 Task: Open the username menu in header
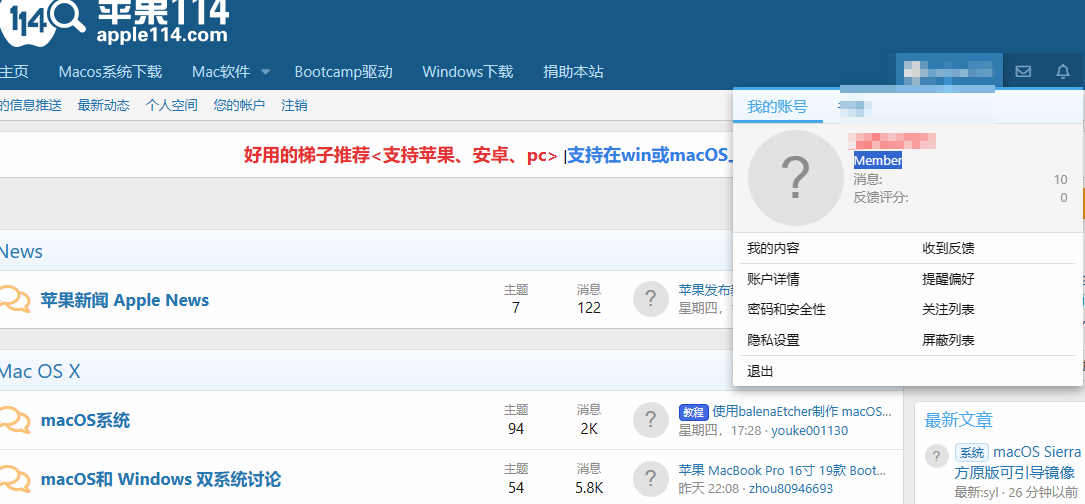coord(949,71)
